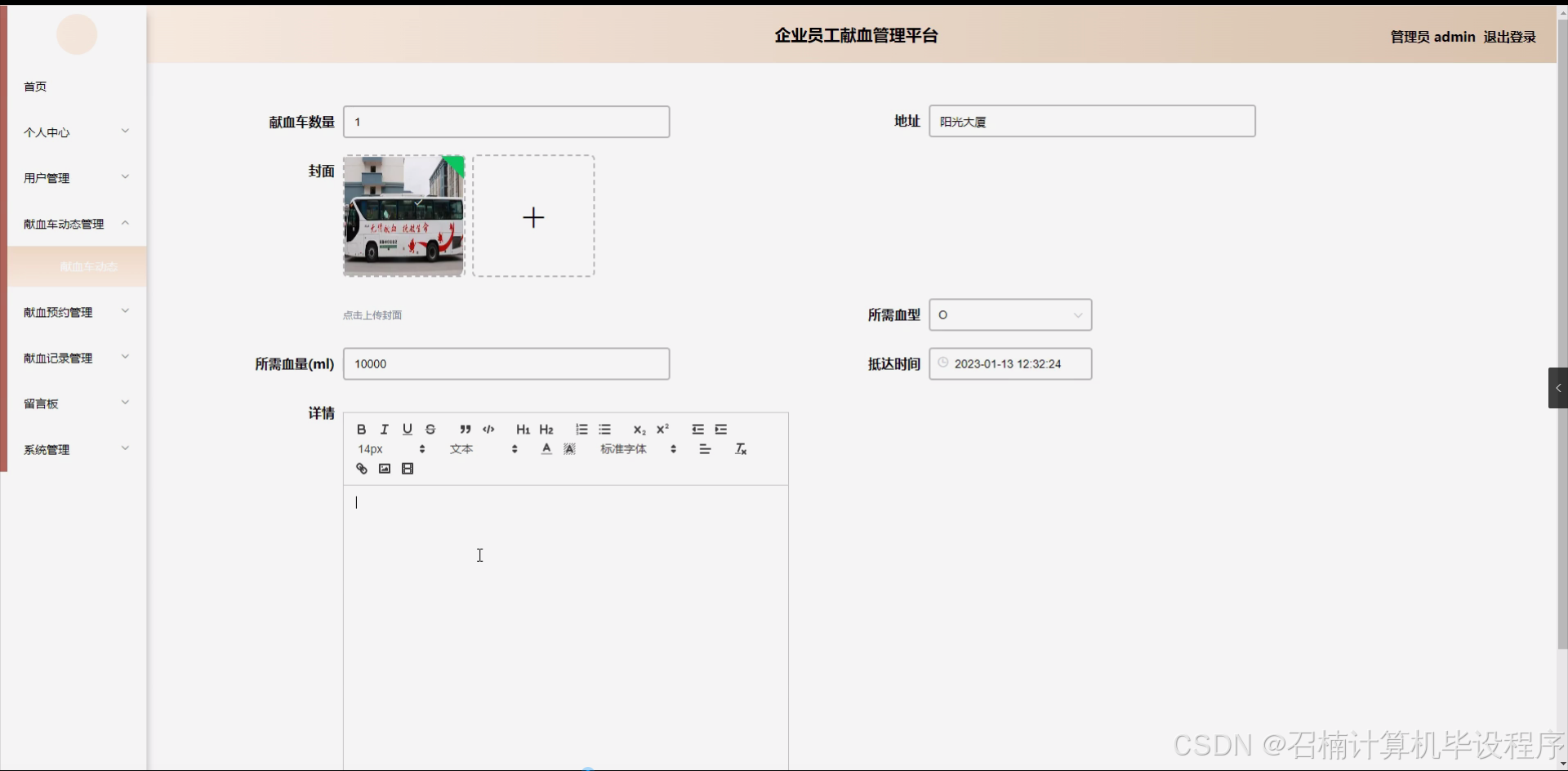1568x771 pixels.
Task: Open the text background color picker
Action: pyautogui.click(x=570, y=449)
